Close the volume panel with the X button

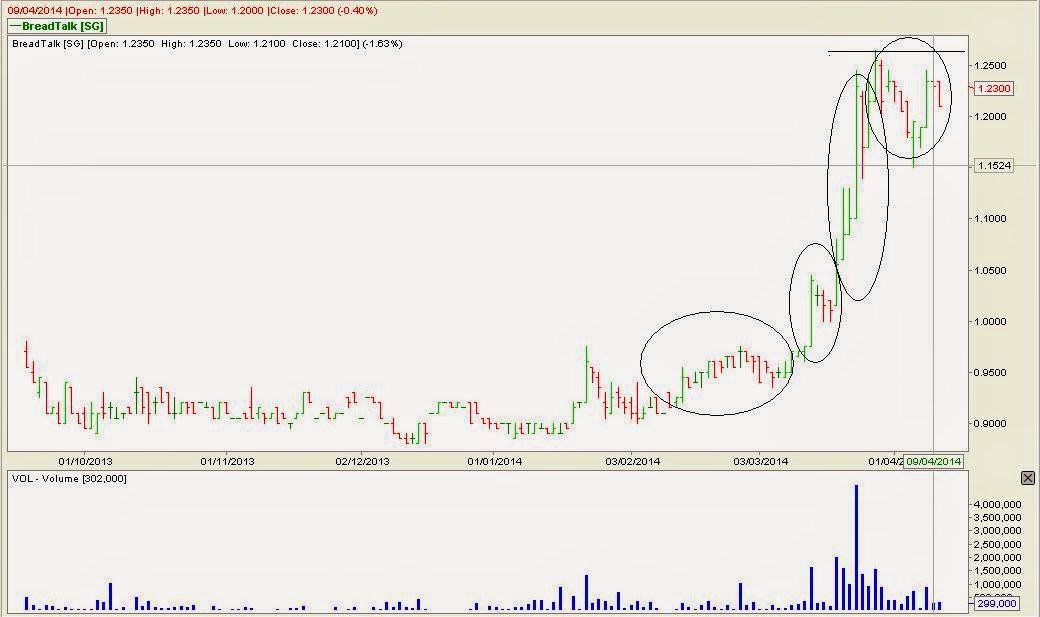pyautogui.click(x=1027, y=478)
